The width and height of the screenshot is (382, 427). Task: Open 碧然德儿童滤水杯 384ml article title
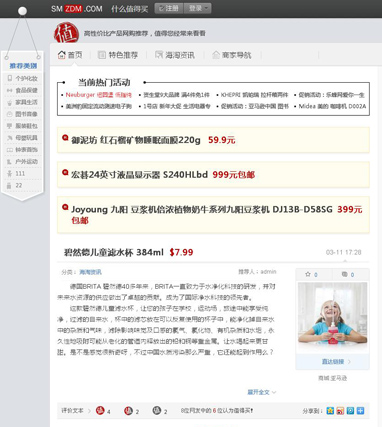[113, 252]
